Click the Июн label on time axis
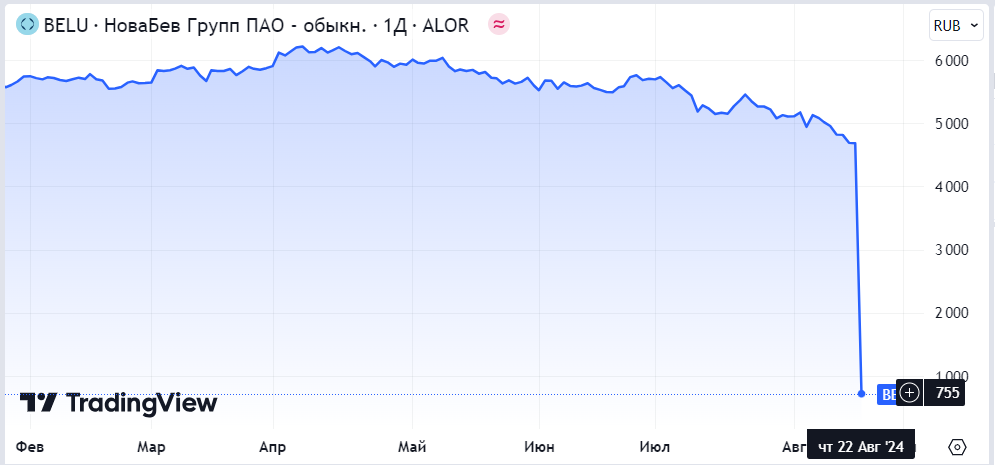 click(539, 446)
